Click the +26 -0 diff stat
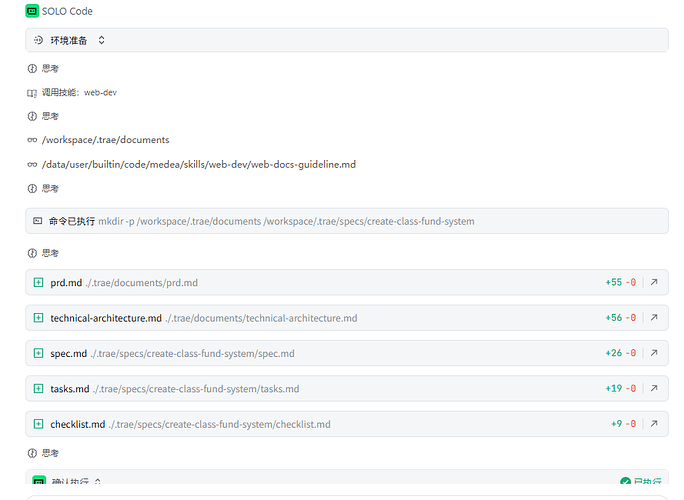The image size is (684, 500). coord(620,353)
